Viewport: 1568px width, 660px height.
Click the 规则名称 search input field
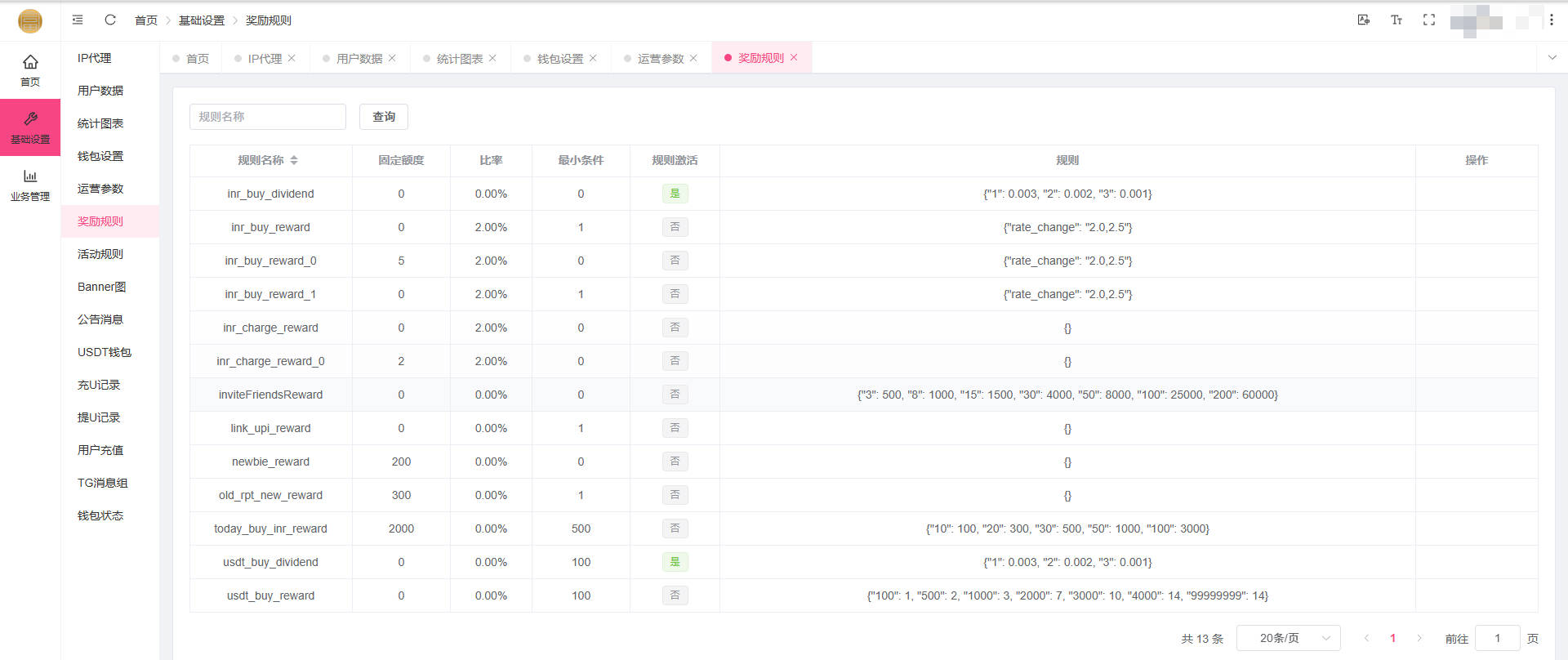(268, 117)
